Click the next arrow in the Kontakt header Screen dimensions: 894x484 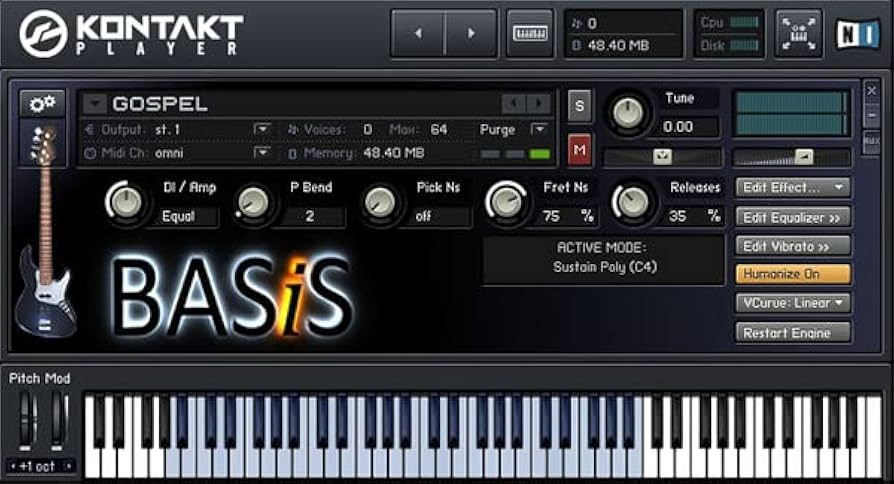tap(470, 34)
